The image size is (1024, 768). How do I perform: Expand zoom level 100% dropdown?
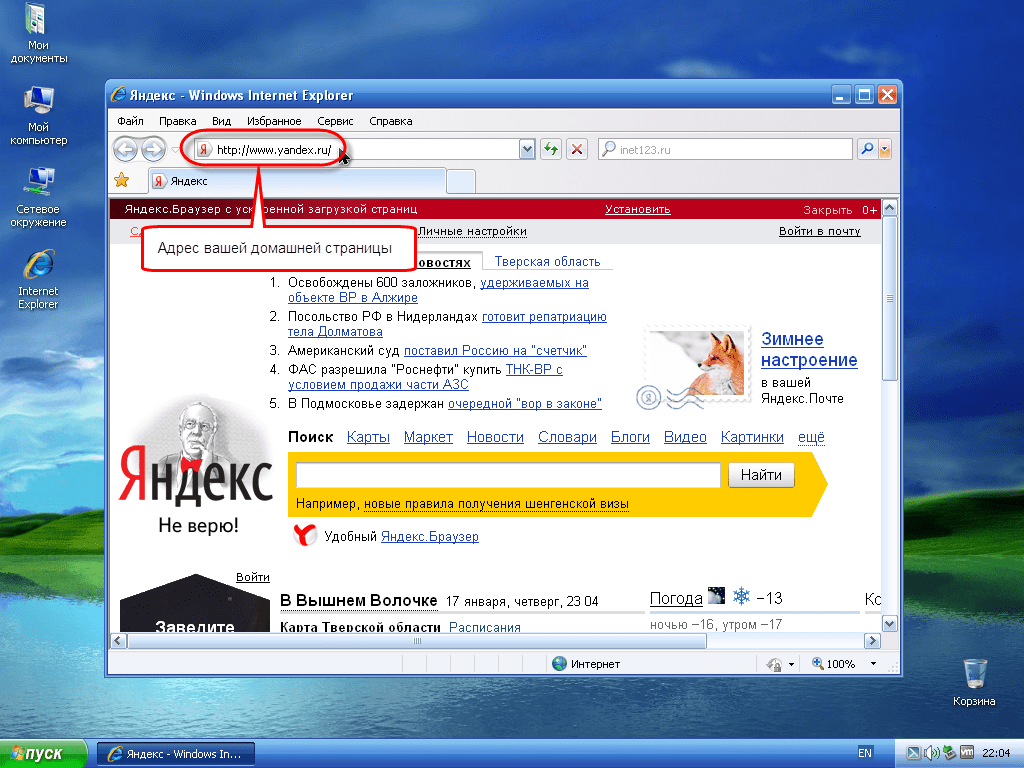[x=873, y=664]
